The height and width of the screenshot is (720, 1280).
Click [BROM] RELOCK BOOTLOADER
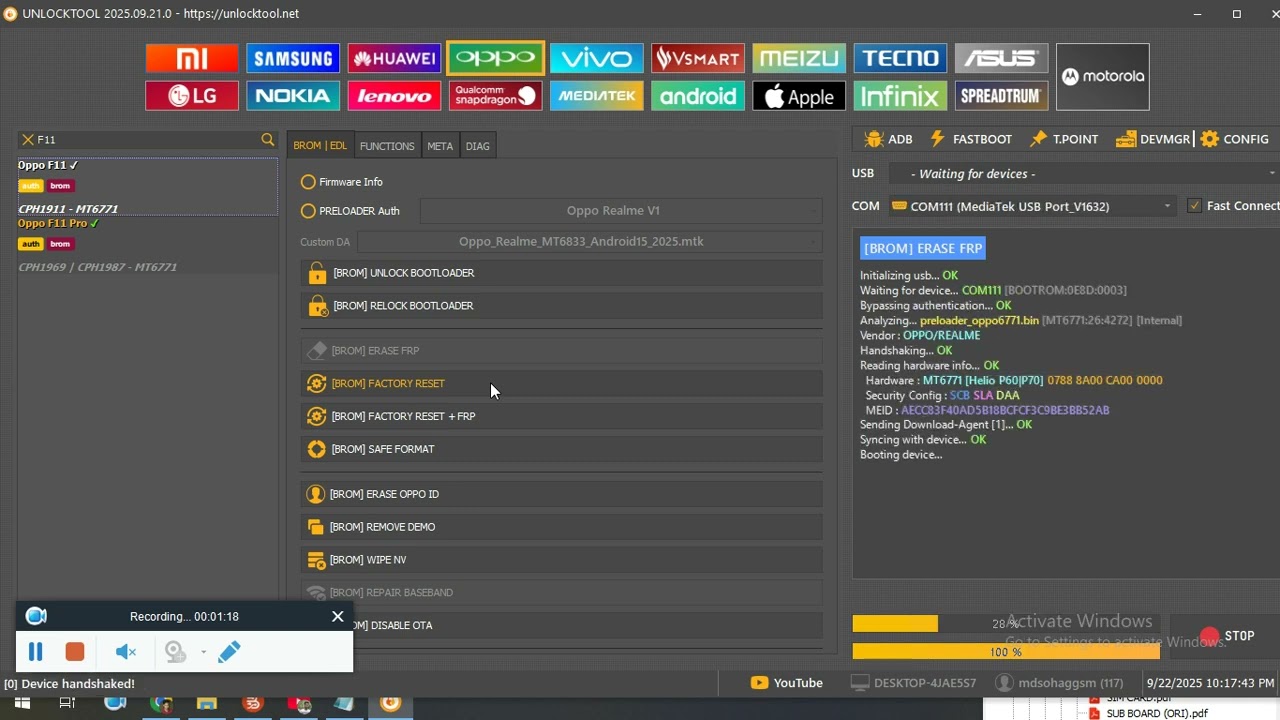[561, 306]
